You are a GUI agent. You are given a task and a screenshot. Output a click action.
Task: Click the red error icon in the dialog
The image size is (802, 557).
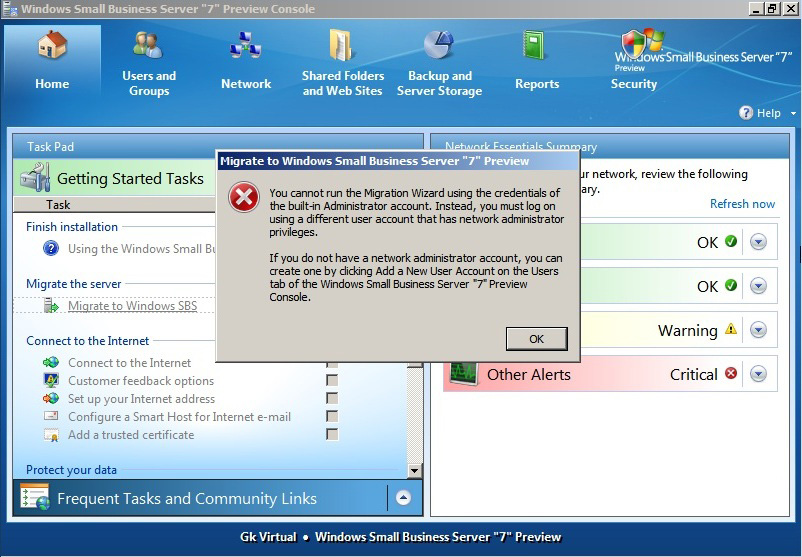point(244,198)
